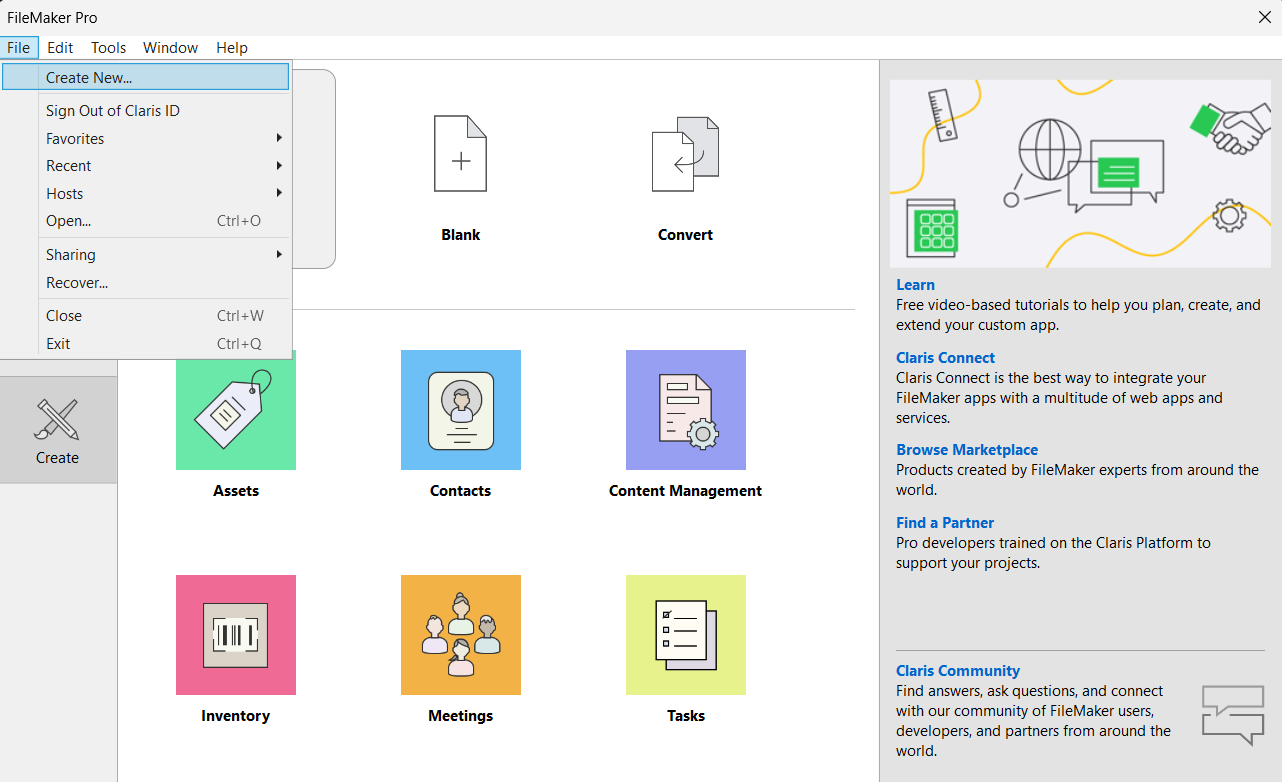
Task: Expand the Favorites submenu
Action: [146, 138]
